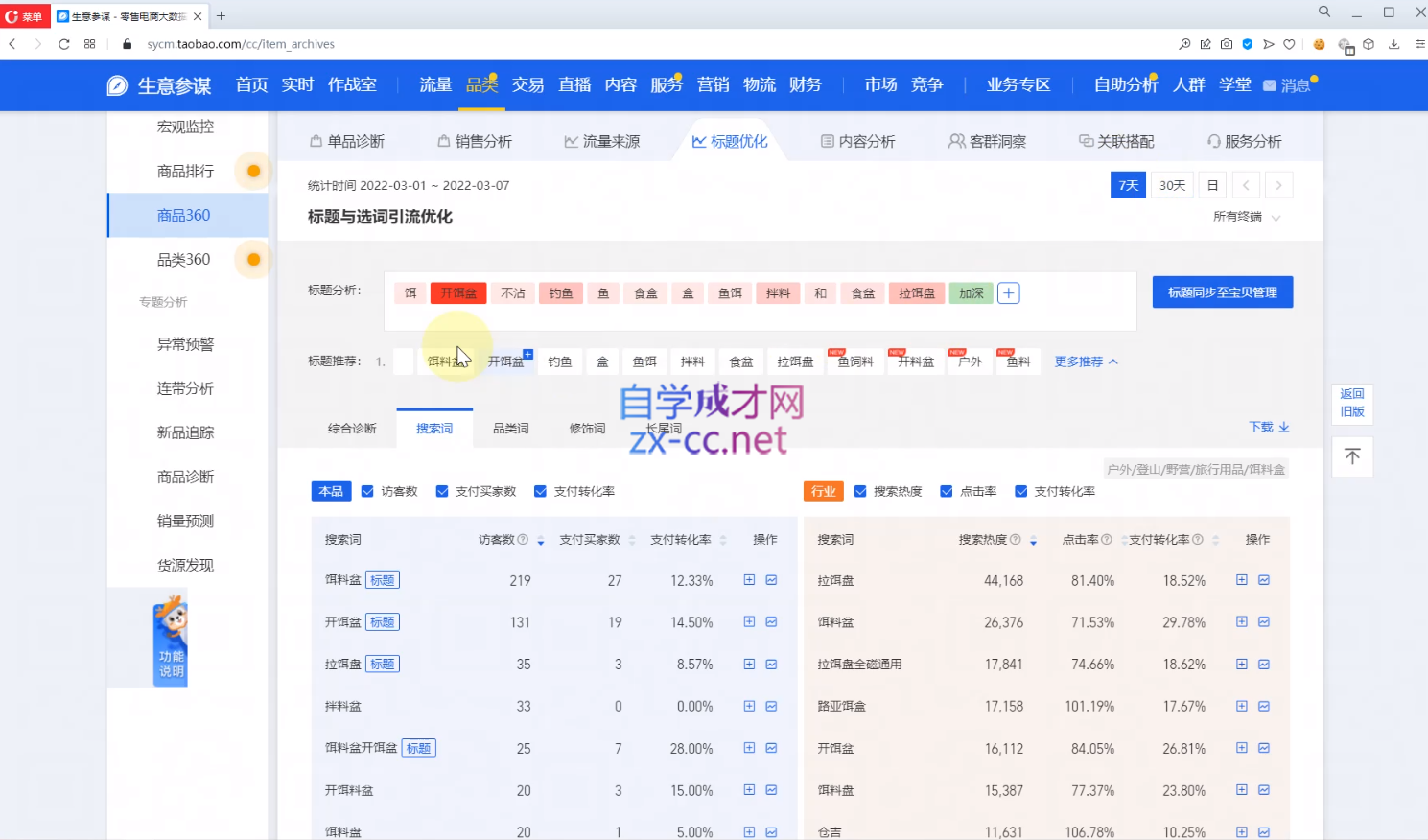Click the browser download icon
This screenshot has height=840, width=1428.
click(x=1393, y=44)
